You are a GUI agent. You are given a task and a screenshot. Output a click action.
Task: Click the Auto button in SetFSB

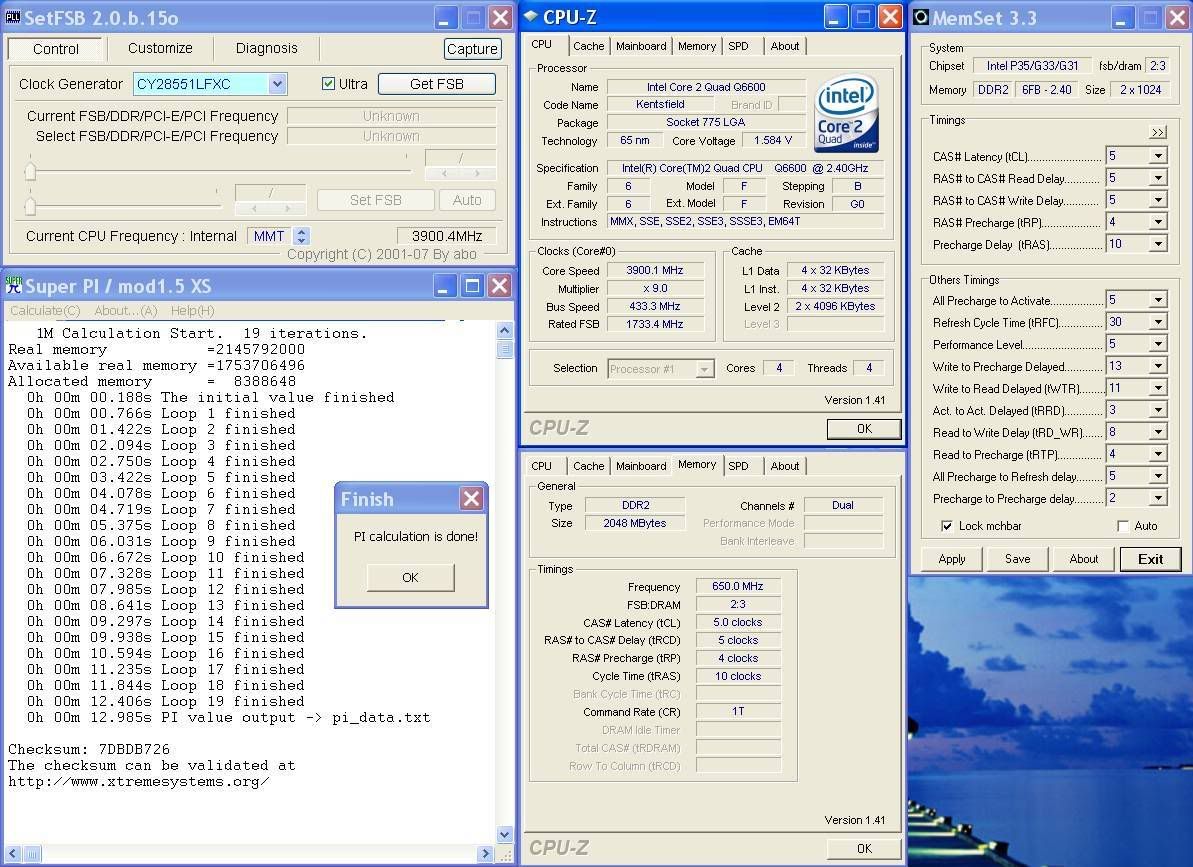(466, 200)
